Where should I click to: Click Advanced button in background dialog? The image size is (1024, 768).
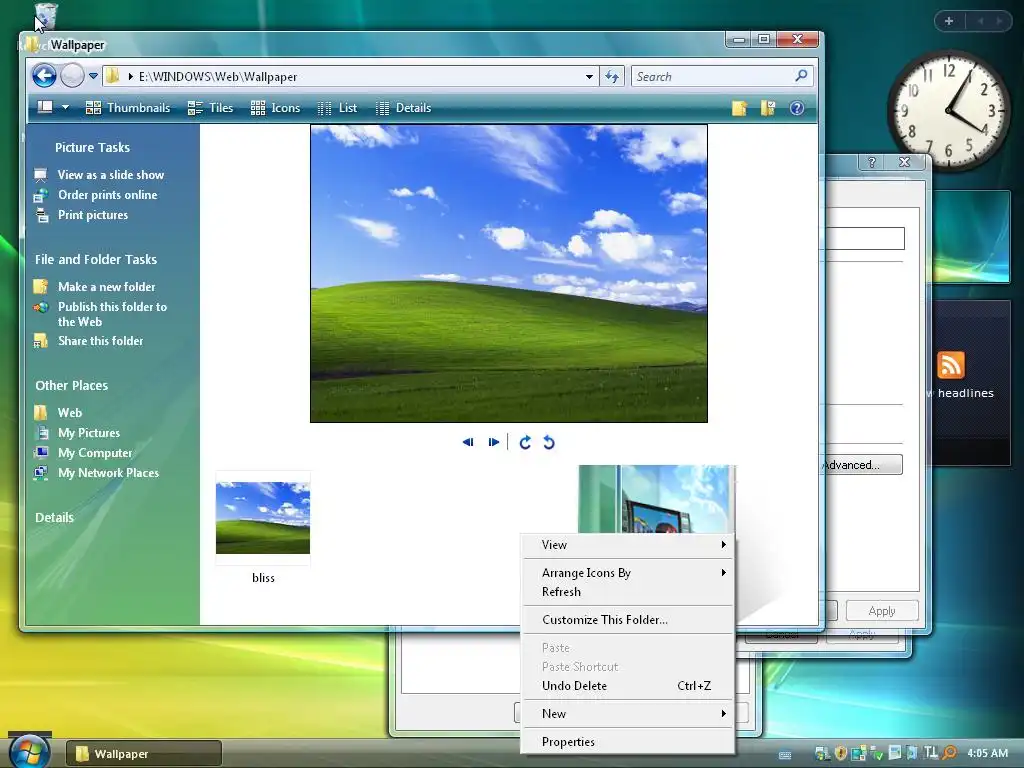click(861, 465)
